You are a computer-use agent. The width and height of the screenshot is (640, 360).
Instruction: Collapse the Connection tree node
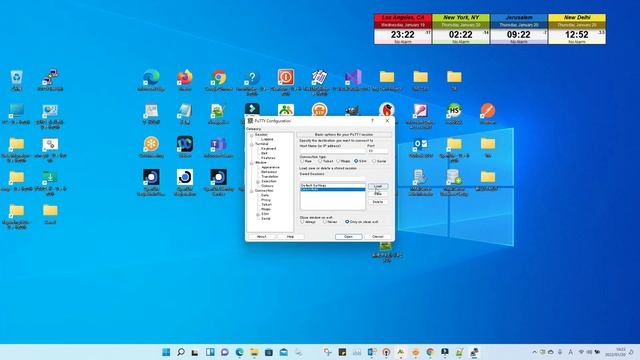click(x=251, y=191)
